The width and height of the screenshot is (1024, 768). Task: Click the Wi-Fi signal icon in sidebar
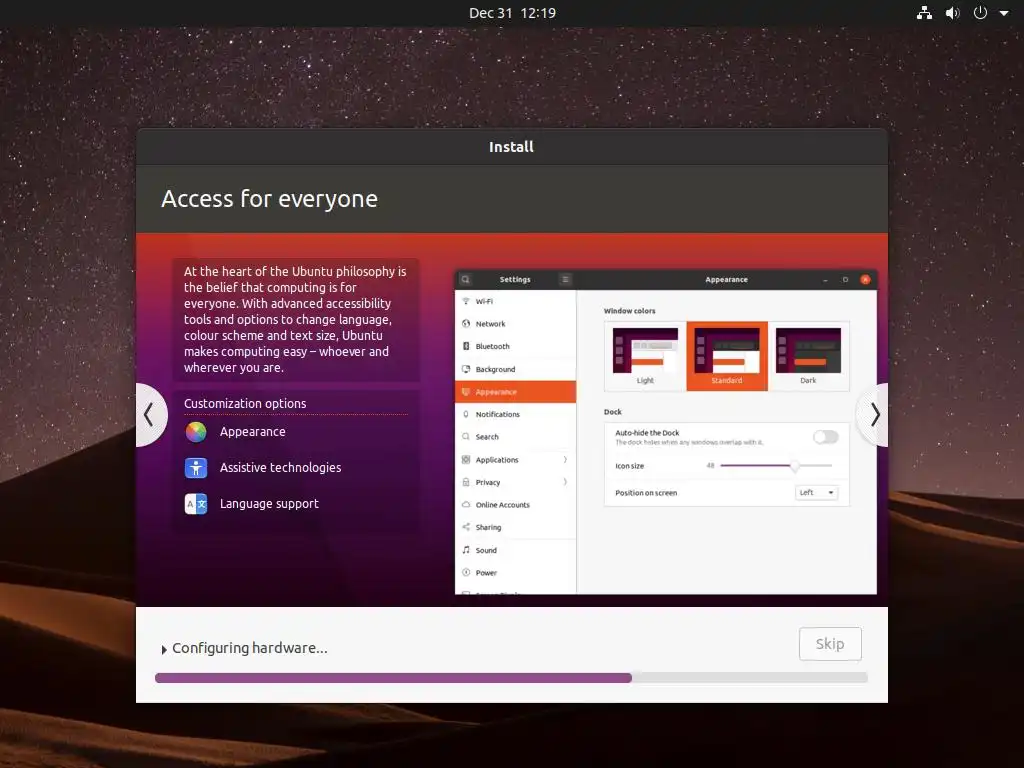(466, 301)
